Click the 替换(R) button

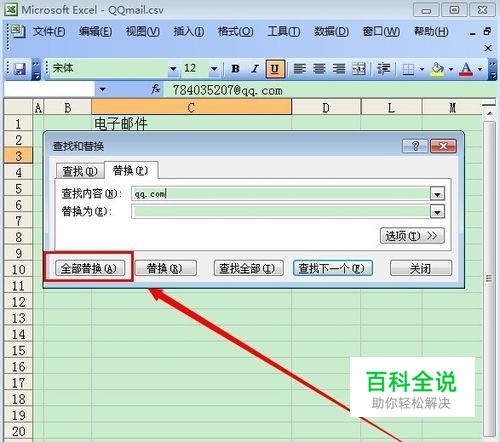[165, 268]
